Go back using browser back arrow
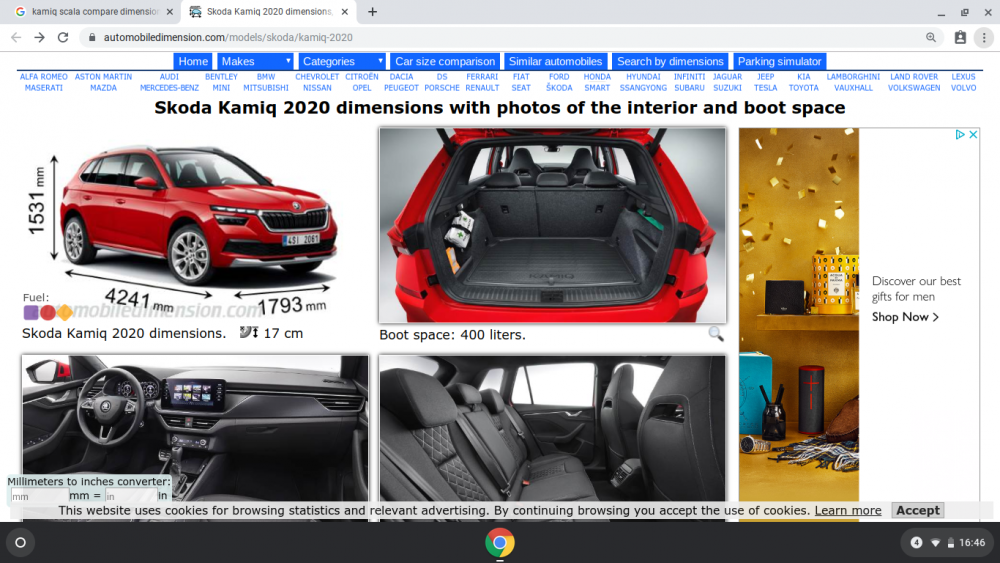1000x563 pixels. 16,38
